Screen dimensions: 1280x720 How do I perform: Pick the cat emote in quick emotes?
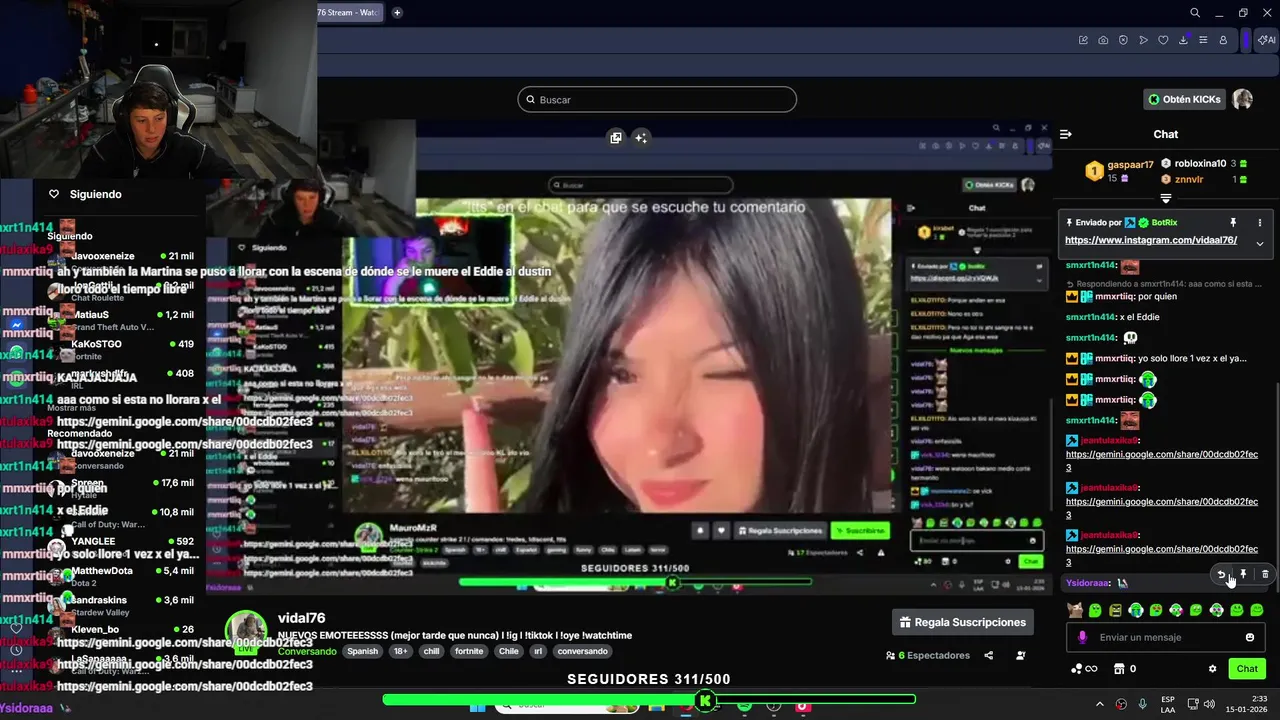[1075, 610]
